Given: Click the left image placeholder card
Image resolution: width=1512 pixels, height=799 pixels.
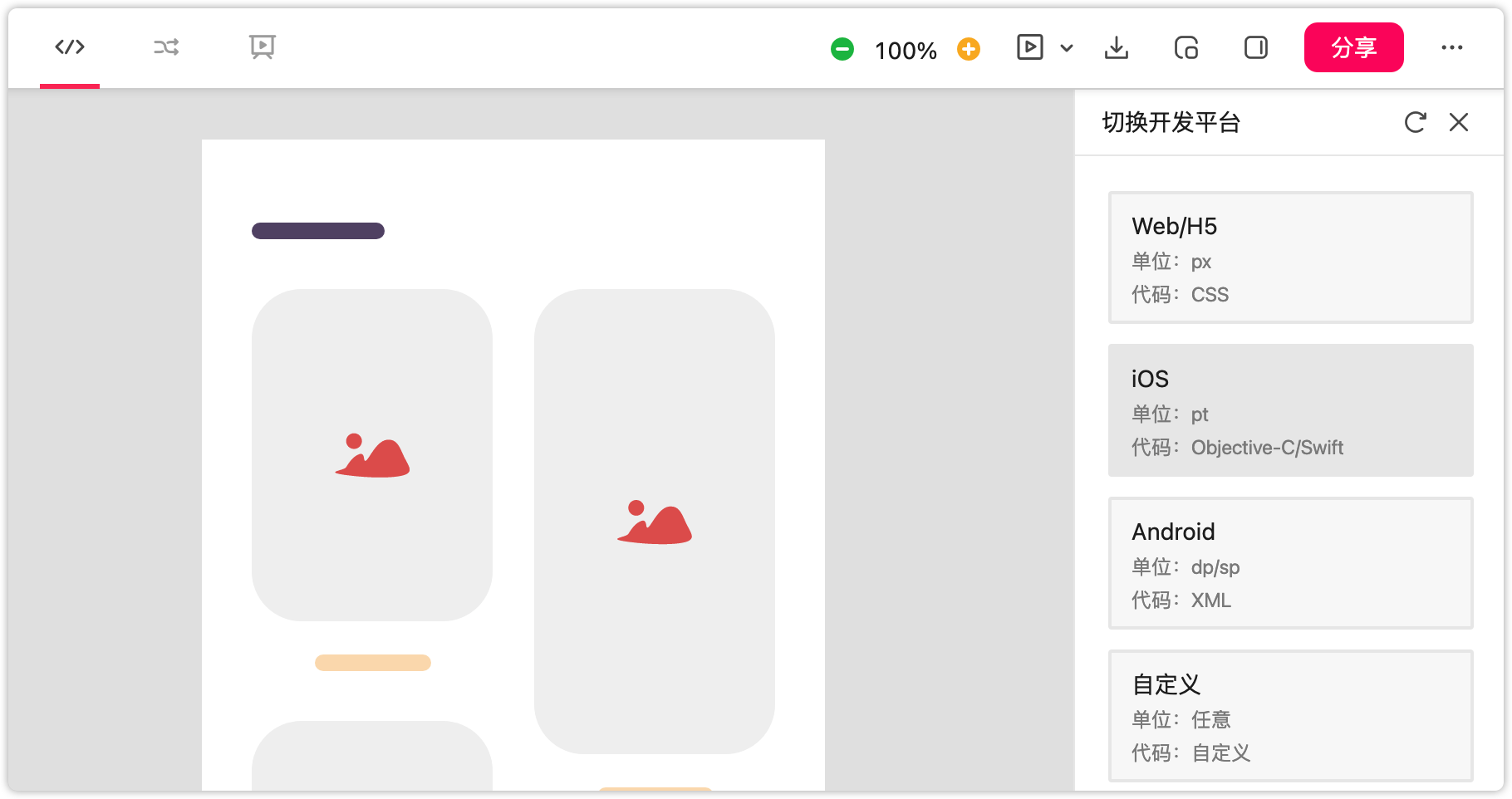Looking at the screenshot, I should click(x=372, y=455).
